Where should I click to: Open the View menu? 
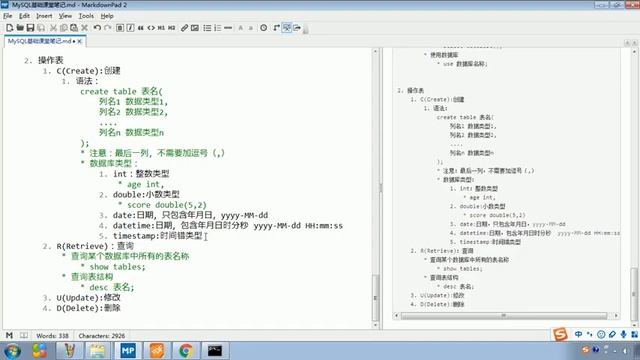click(65, 16)
